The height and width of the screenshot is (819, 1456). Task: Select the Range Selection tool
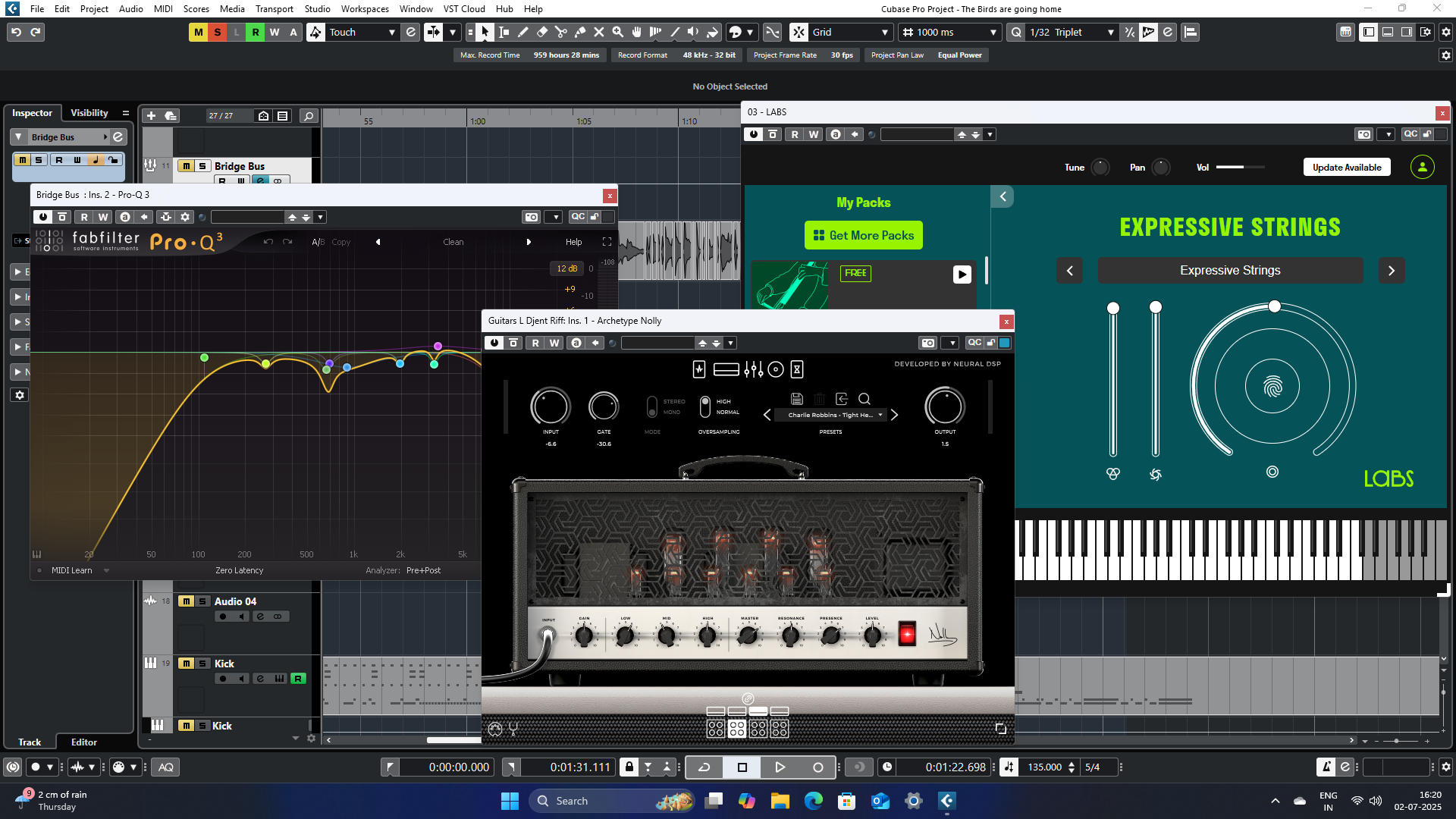click(x=504, y=32)
